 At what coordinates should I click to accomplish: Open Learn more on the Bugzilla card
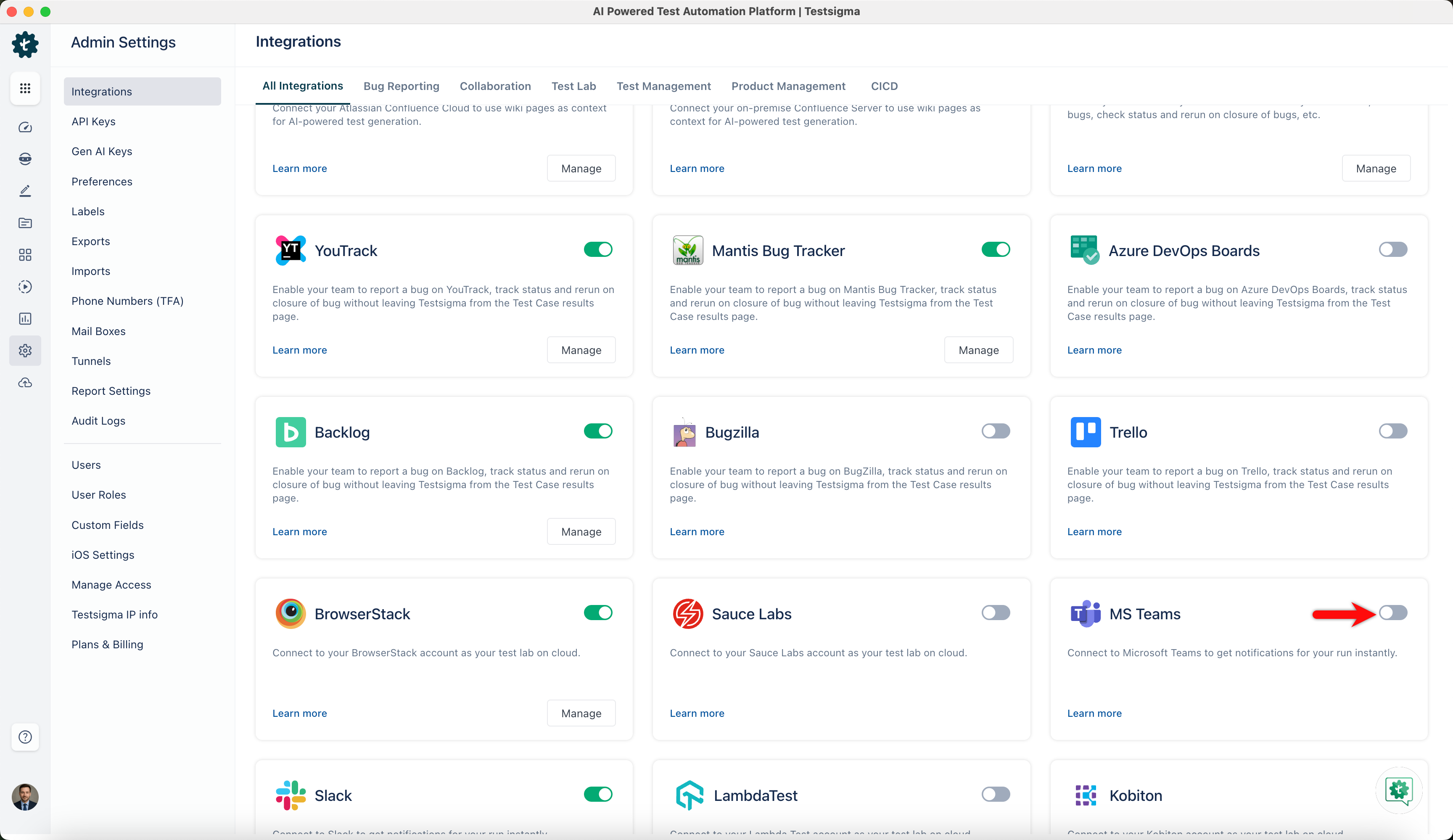(x=697, y=531)
